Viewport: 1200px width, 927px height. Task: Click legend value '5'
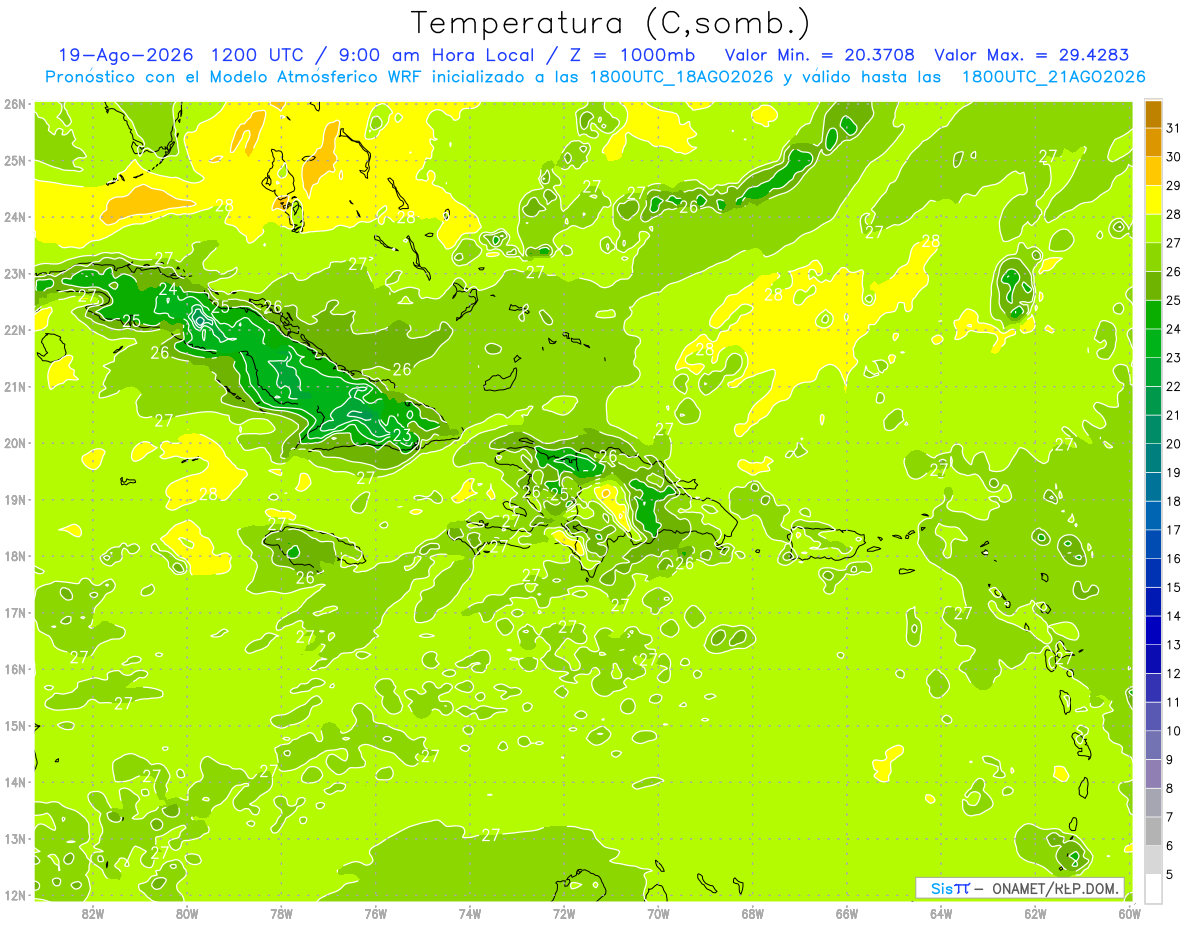pos(1170,874)
